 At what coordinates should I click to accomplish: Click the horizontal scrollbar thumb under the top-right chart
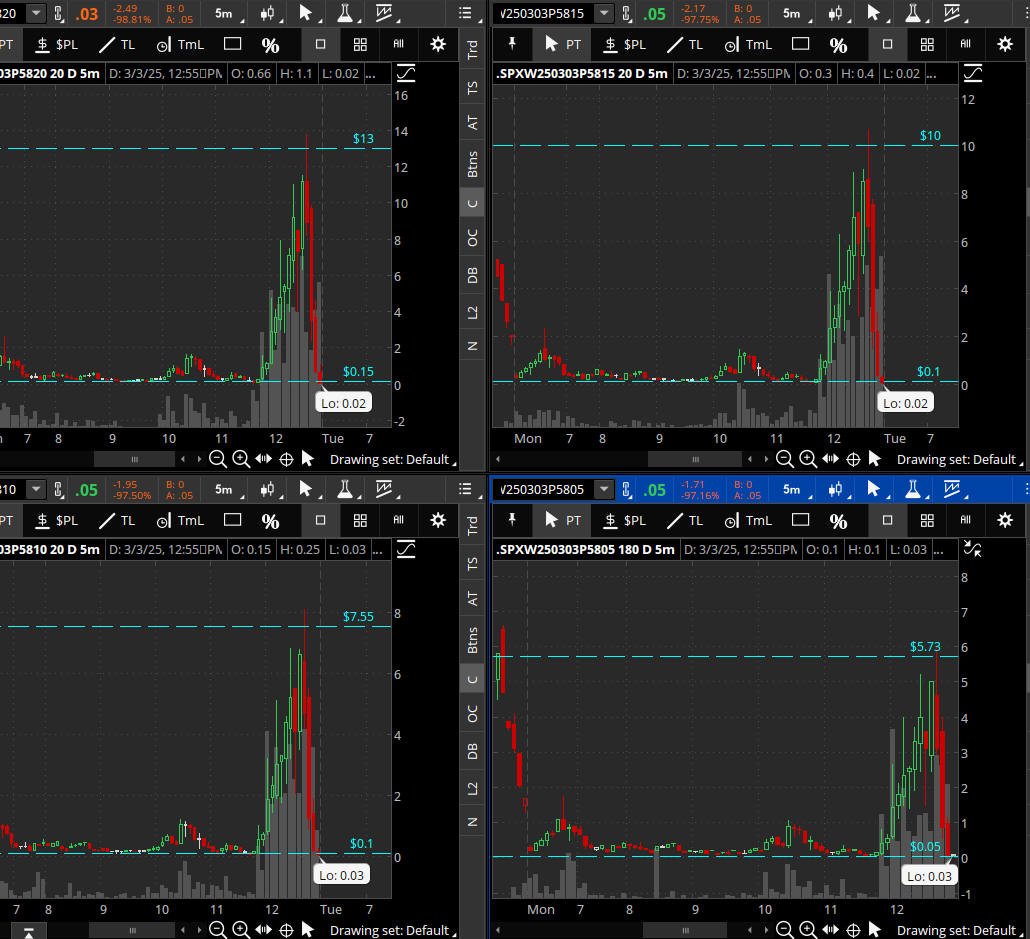(x=696, y=459)
